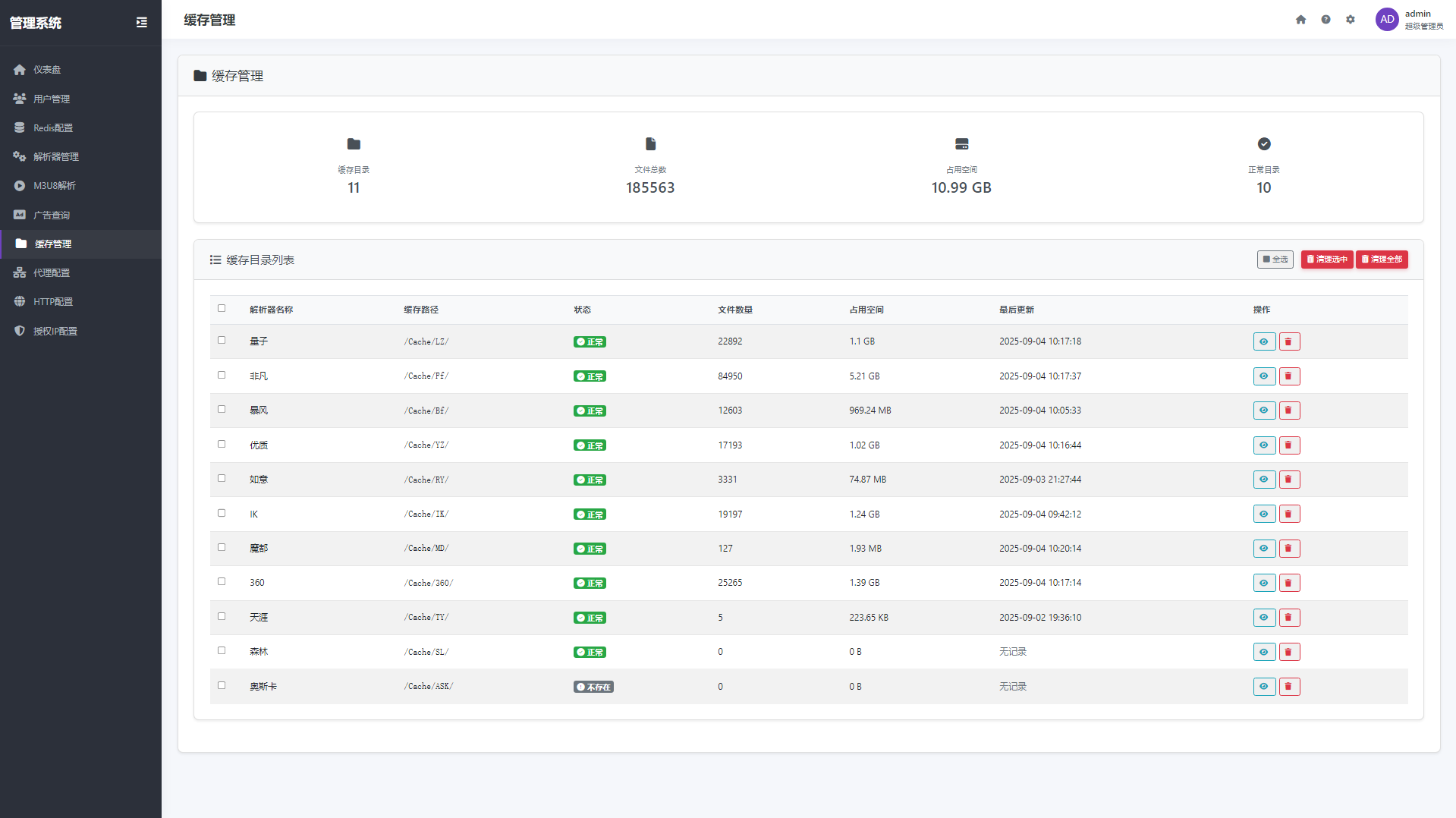Viewport: 1456px width, 818px height.
Task: Open settings from the header gear icon
Action: [x=1351, y=20]
